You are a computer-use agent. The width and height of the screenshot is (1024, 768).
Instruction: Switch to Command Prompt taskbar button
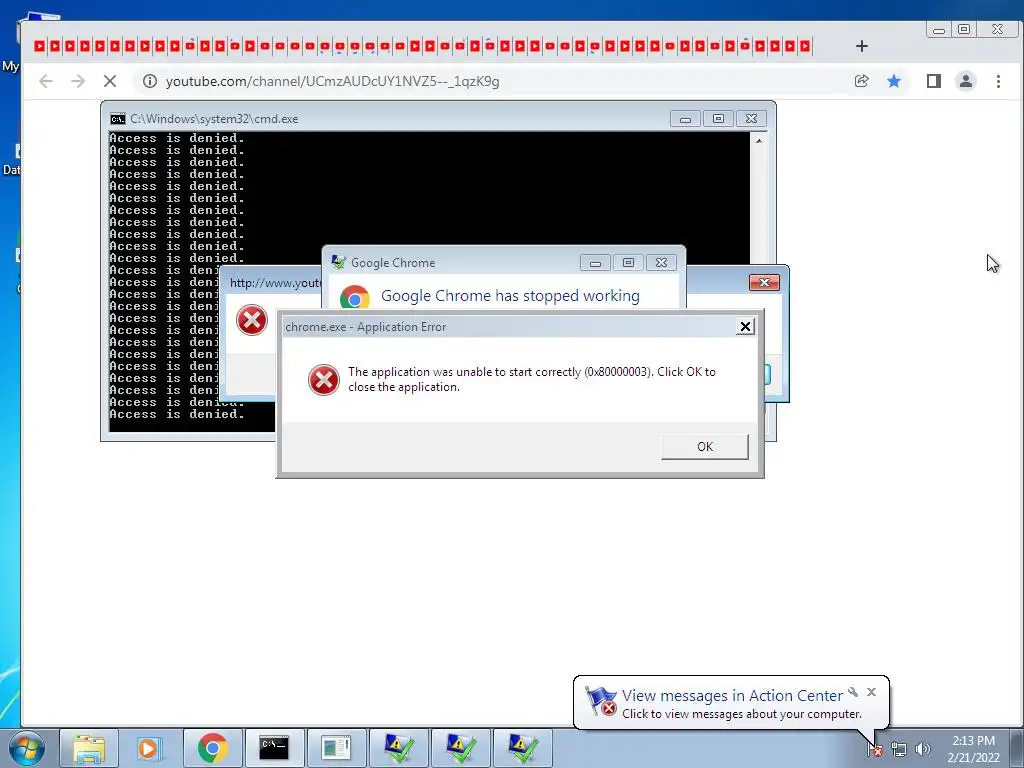click(x=274, y=748)
